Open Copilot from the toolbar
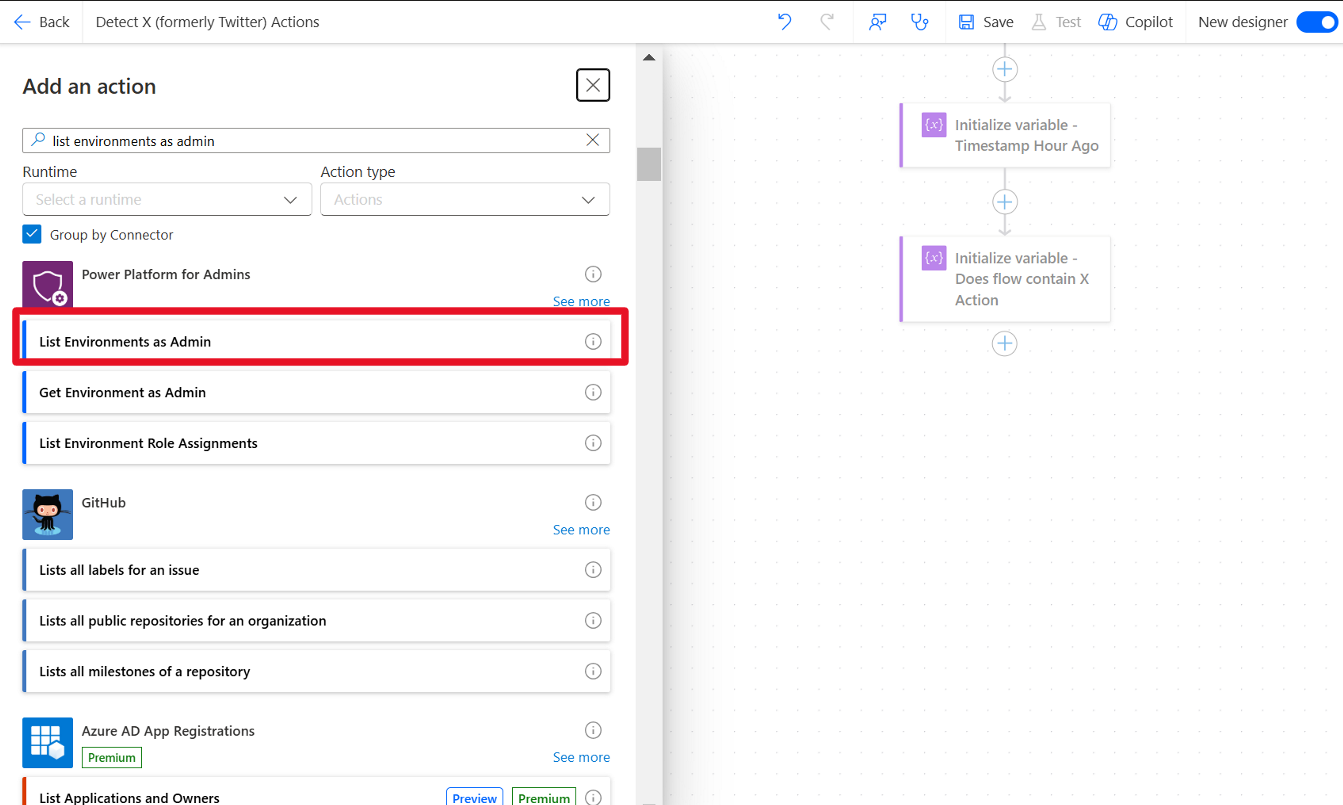Image resolution: width=1343 pixels, height=805 pixels. point(1135,21)
